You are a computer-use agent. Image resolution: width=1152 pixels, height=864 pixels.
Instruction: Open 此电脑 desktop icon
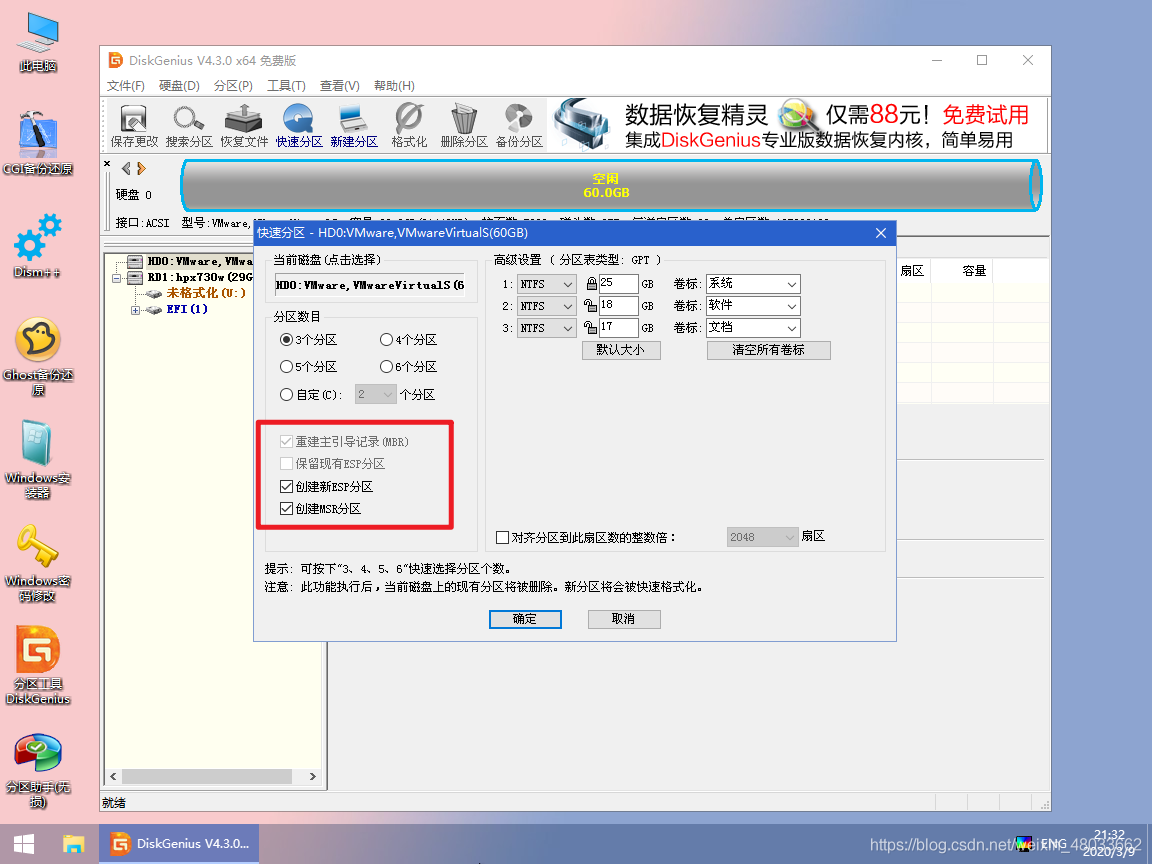[38, 43]
